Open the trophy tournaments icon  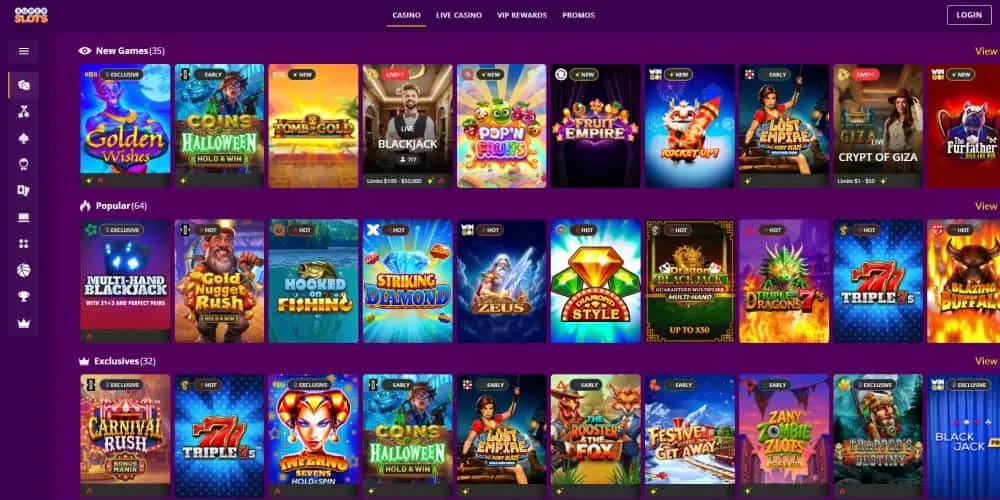pos(24,297)
